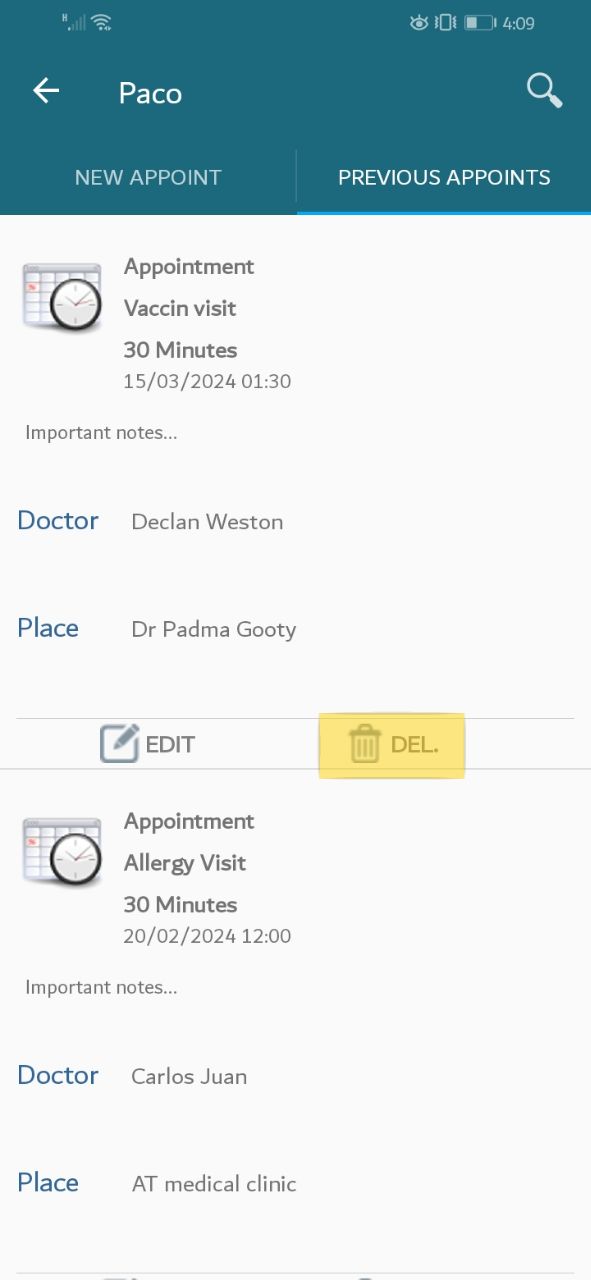Click the trash can delete icon
Image resolution: width=591 pixels, height=1280 pixels.
point(365,745)
